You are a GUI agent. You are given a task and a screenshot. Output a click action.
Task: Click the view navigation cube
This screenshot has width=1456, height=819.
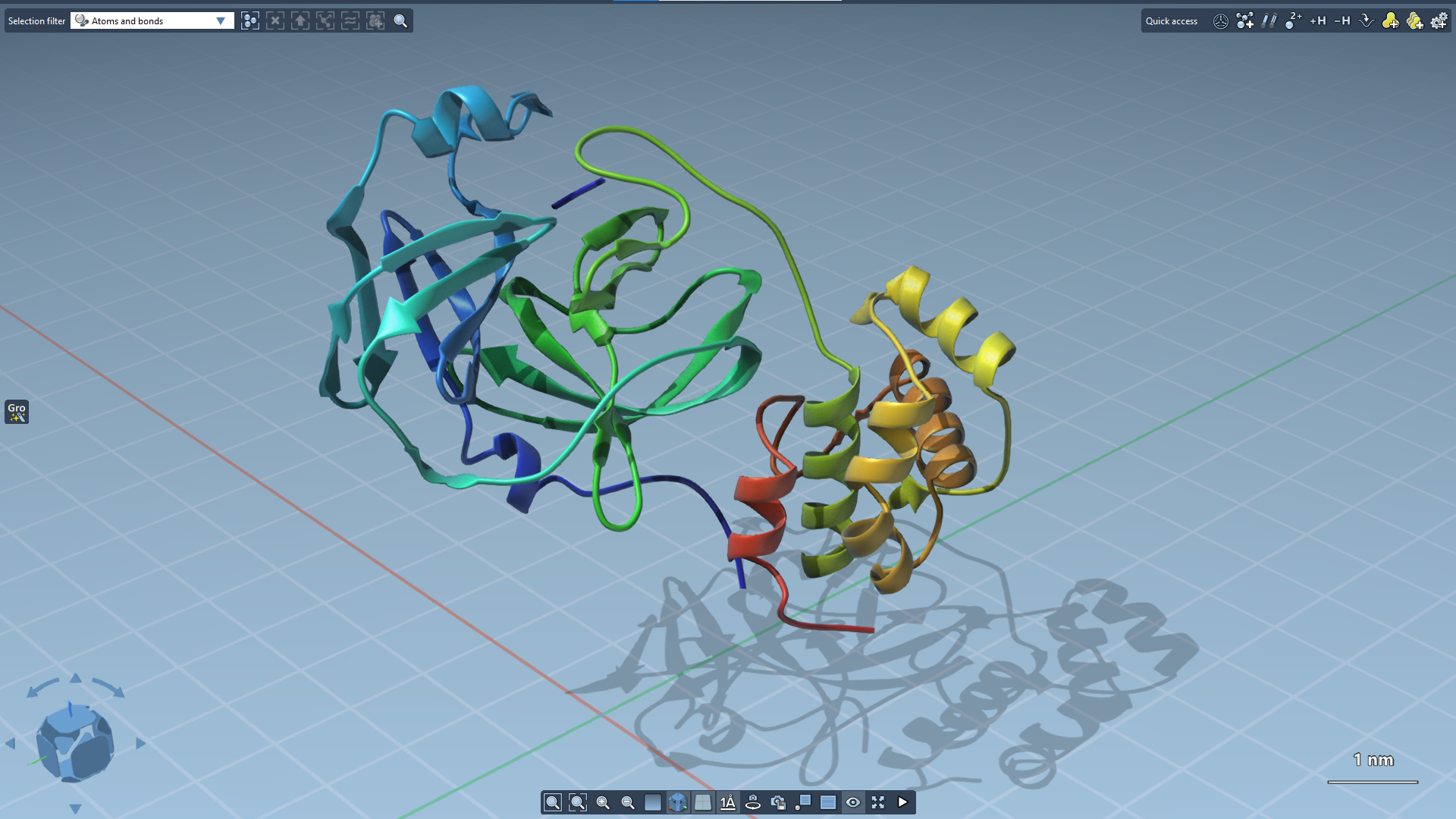click(x=74, y=743)
